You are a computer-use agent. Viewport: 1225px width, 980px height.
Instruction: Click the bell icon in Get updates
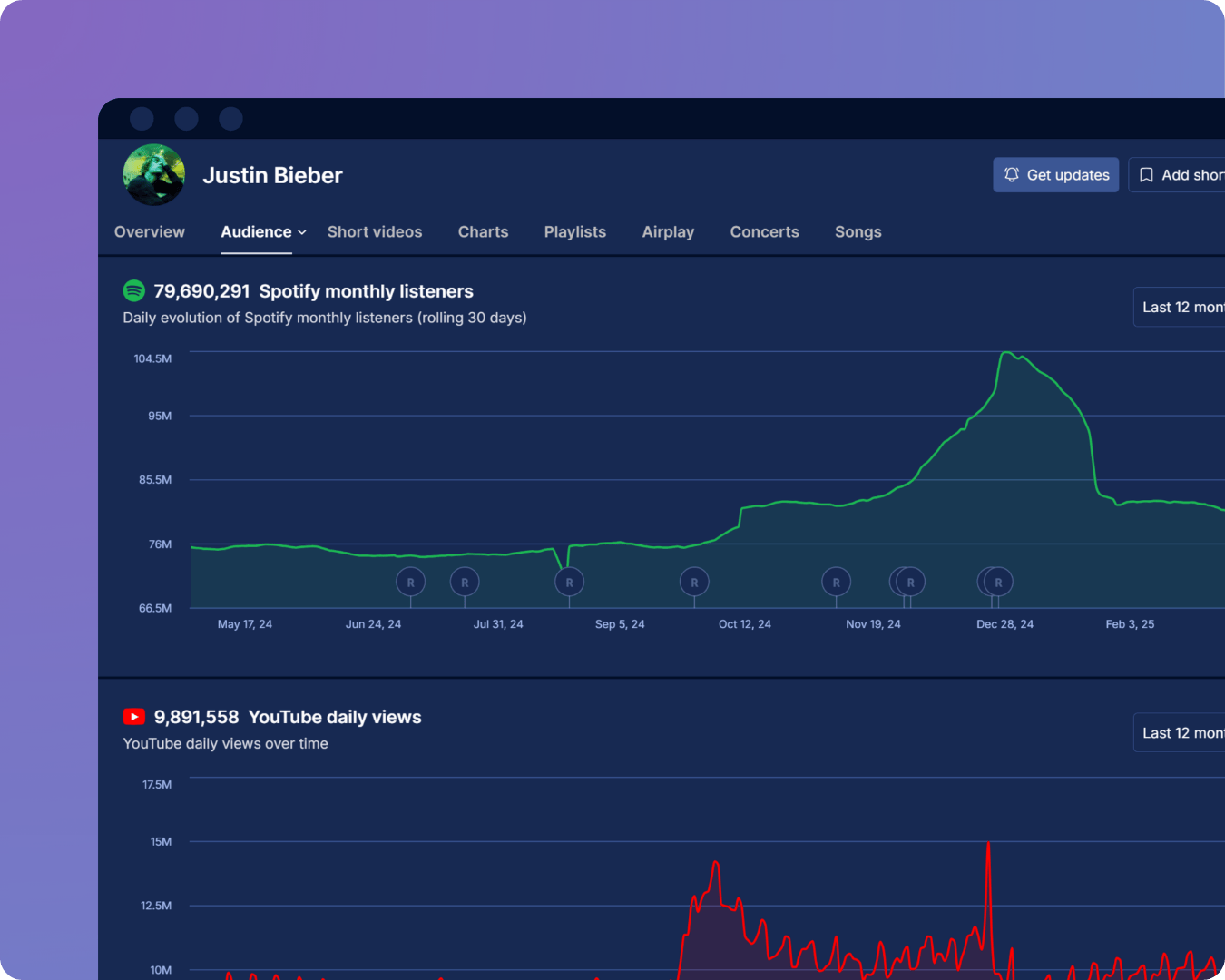coord(1012,175)
